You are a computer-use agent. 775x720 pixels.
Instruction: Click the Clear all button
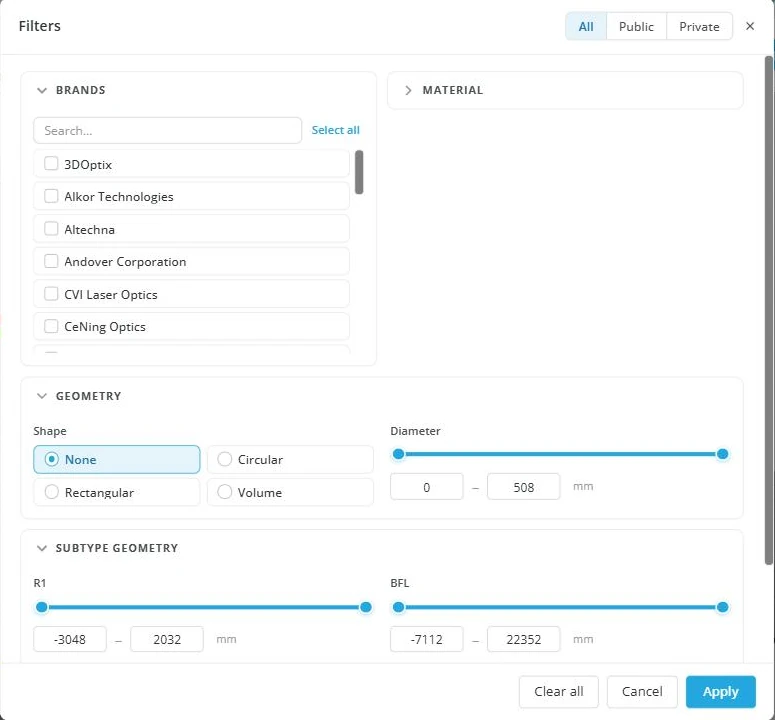(559, 692)
